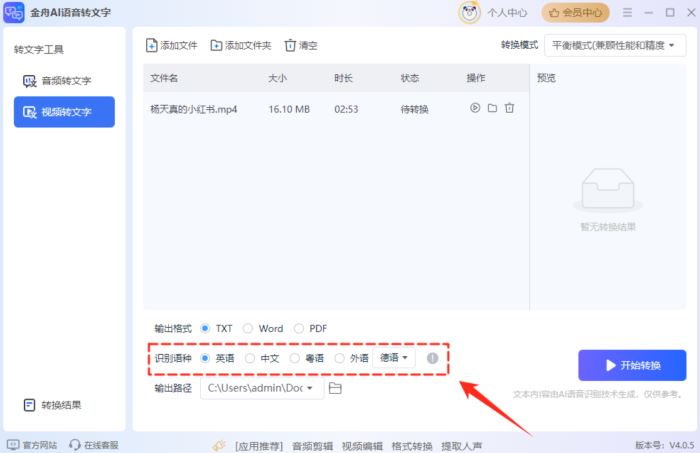Click the 音频转文字 sidebar icon
700x453 pixels.
(29, 81)
